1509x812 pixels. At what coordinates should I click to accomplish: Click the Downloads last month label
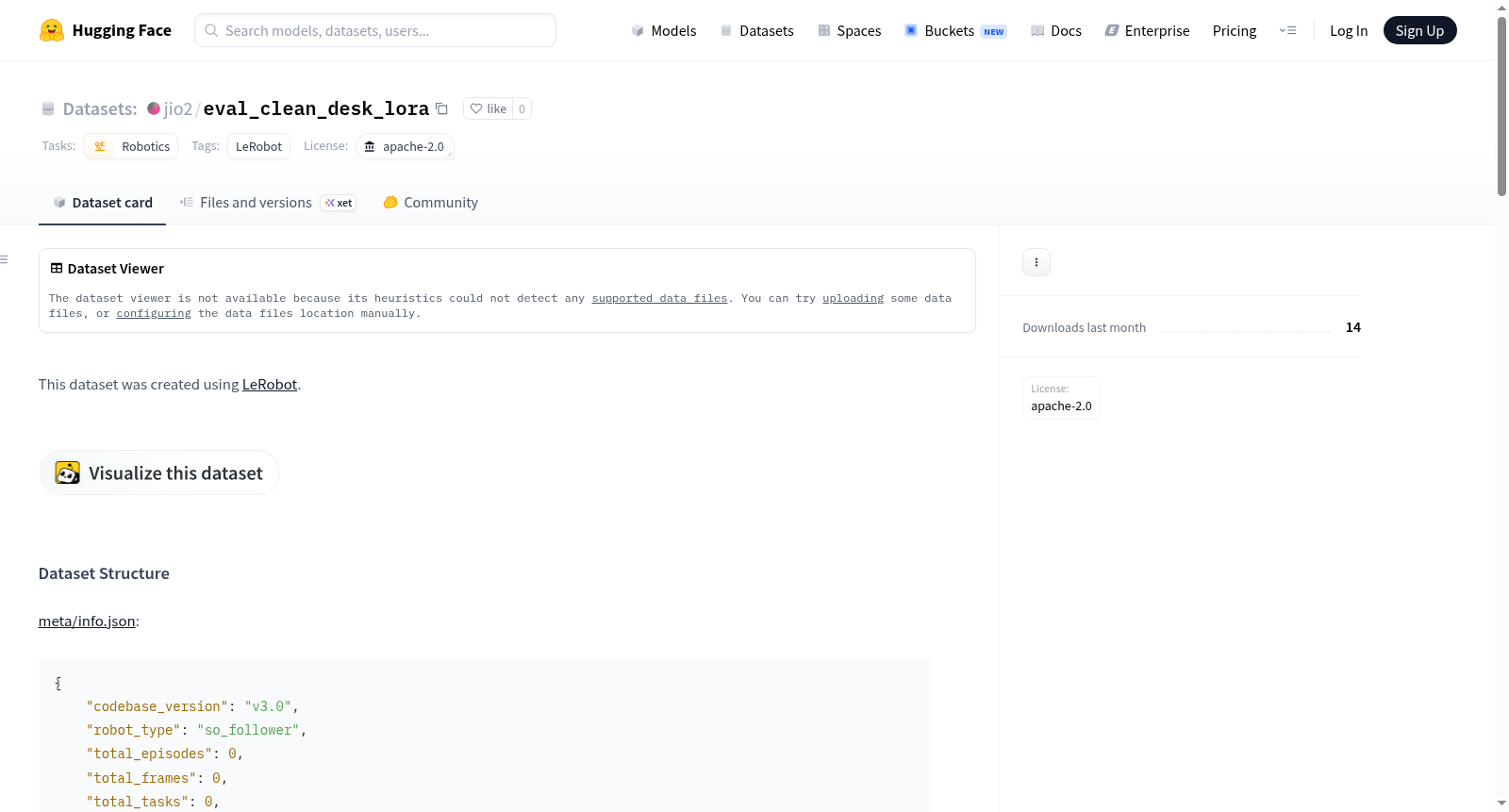point(1085,327)
